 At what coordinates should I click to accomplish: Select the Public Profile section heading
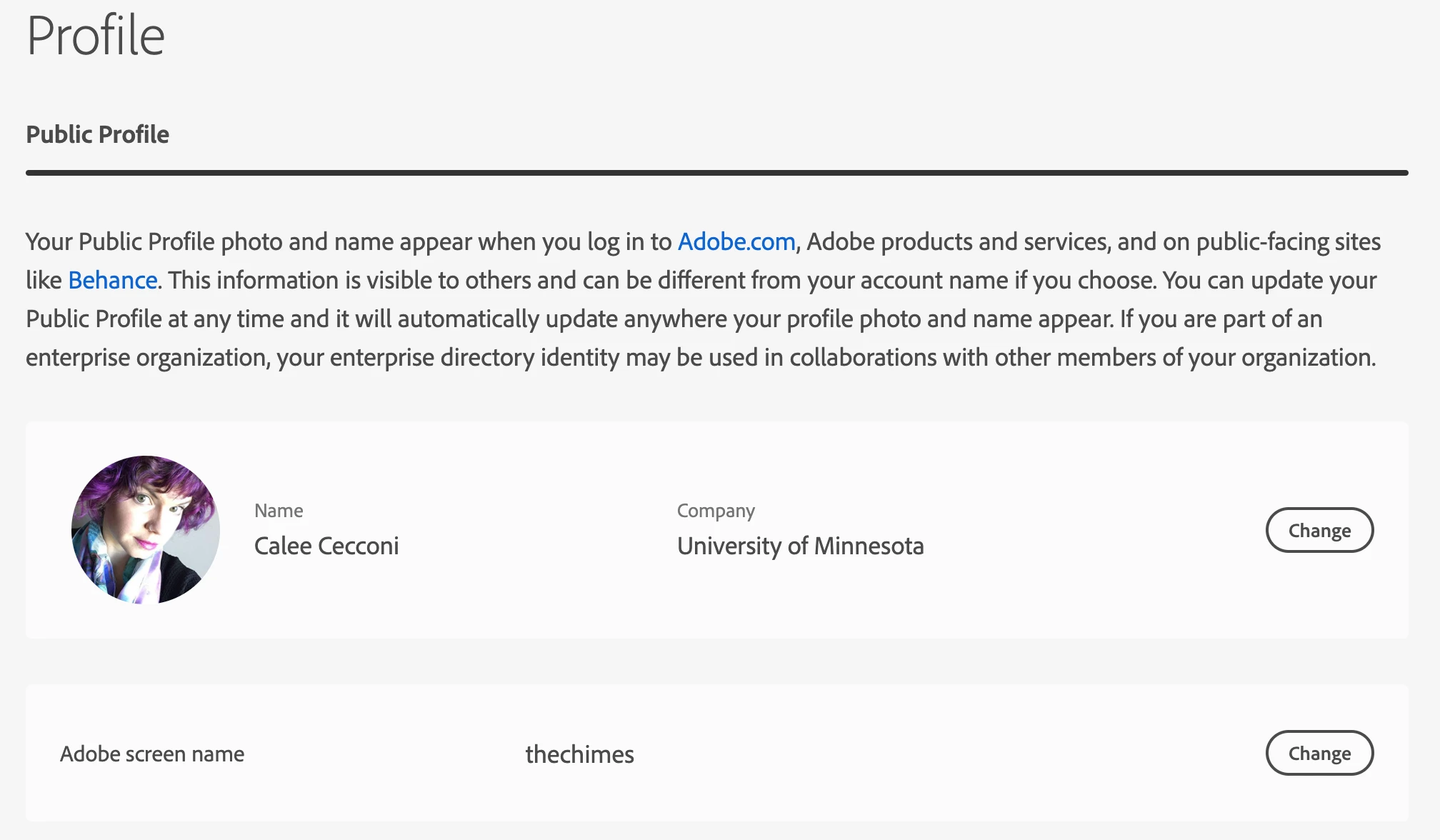point(98,134)
